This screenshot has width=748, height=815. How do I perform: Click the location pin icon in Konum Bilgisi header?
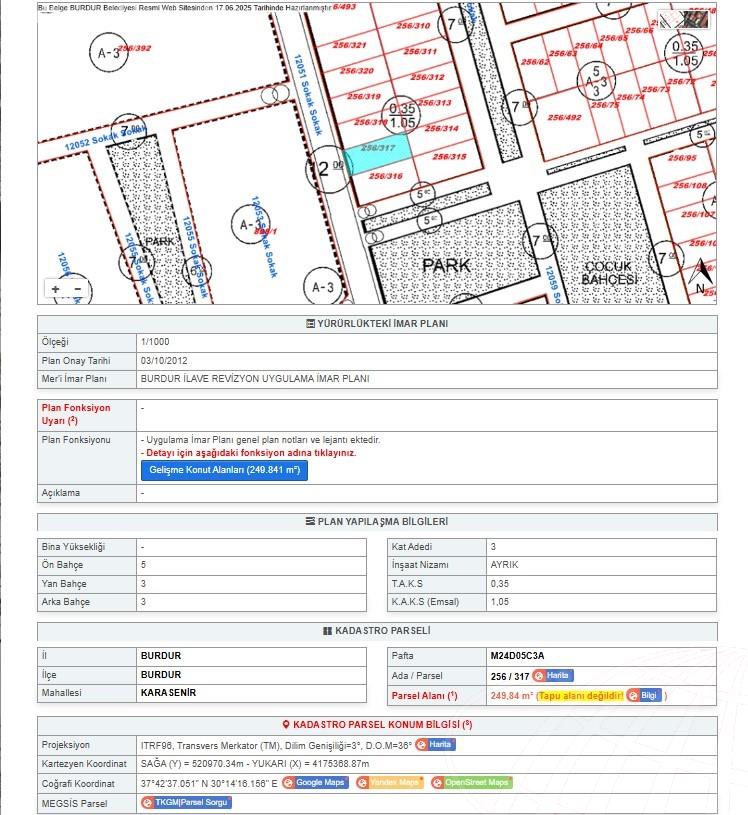(286, 724)
